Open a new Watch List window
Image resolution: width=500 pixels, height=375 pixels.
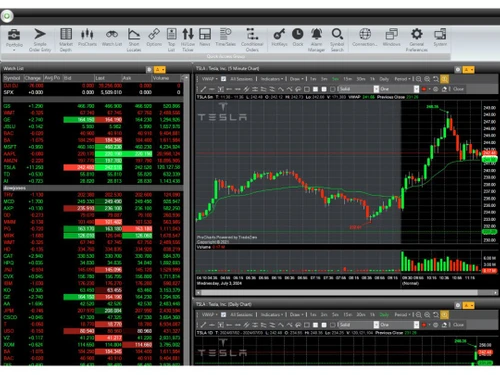coord(112,38)
